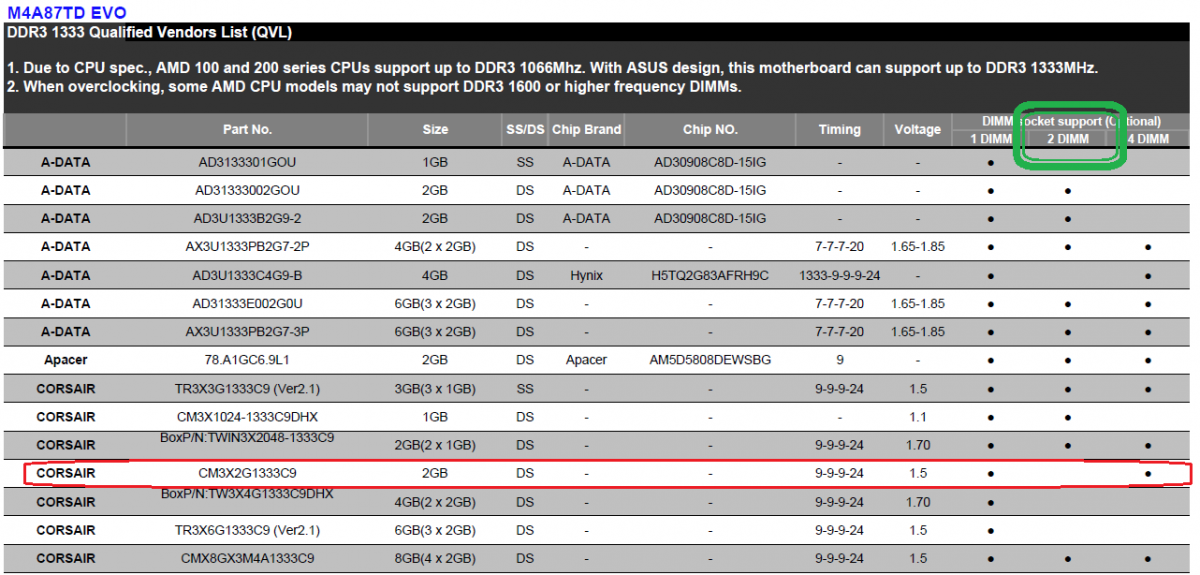Click CORSAIR vendor in the CMX8GX3M4A1333C9 row
Viewport: 1200px width, 575px height.
(x=65, y=558)
